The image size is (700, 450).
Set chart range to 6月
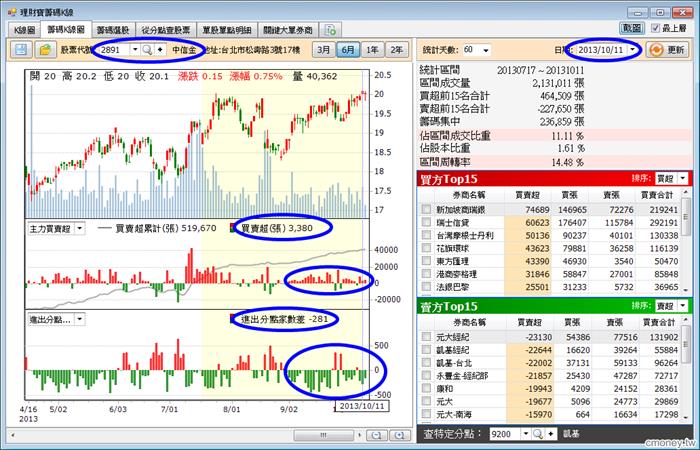tap(348, 50)
